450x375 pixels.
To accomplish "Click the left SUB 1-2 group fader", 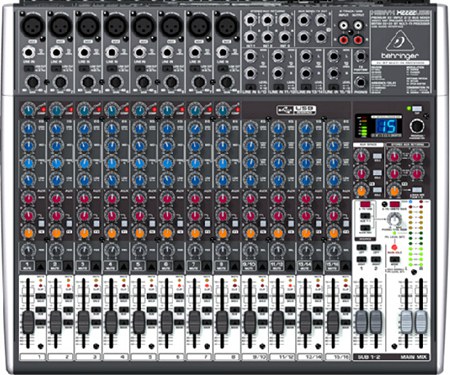I will (361, 322).
